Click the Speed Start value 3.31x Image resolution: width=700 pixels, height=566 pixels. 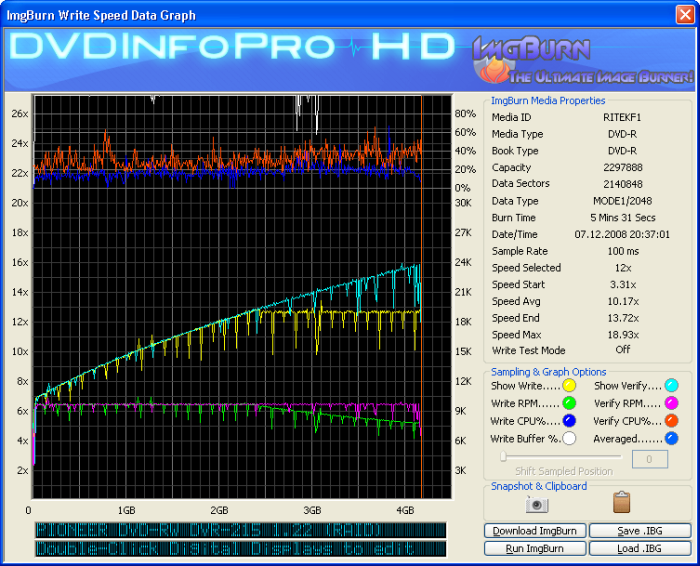pyautogui.click(x=623, y=284)
